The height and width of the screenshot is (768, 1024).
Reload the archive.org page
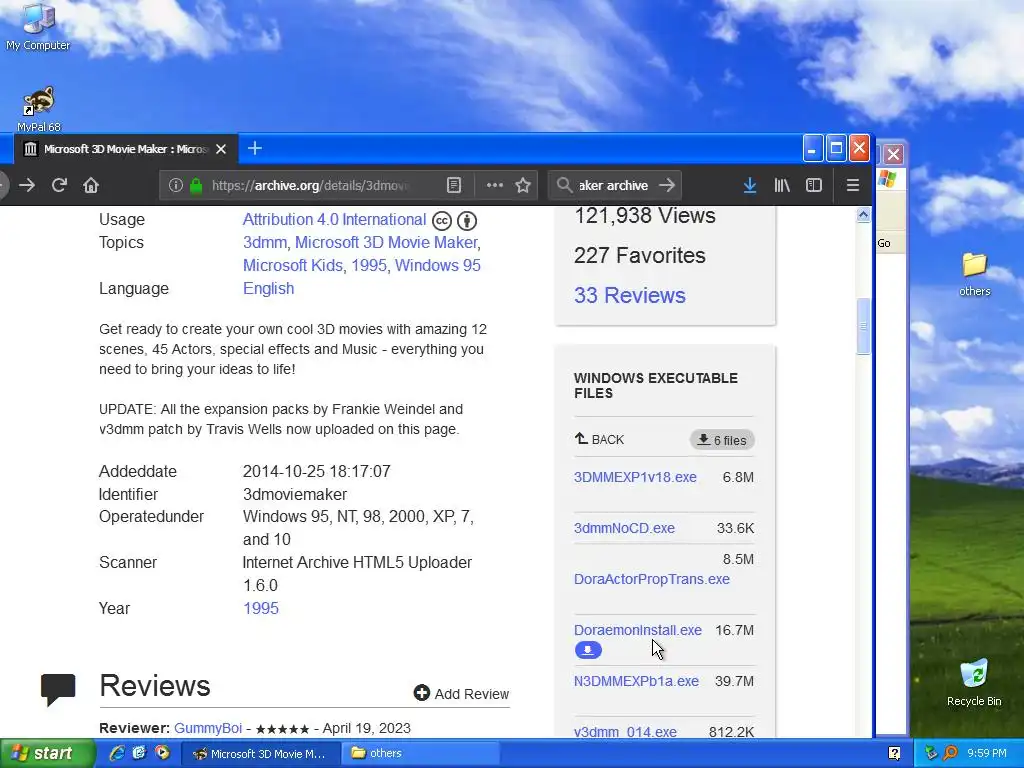coord(59,185)
